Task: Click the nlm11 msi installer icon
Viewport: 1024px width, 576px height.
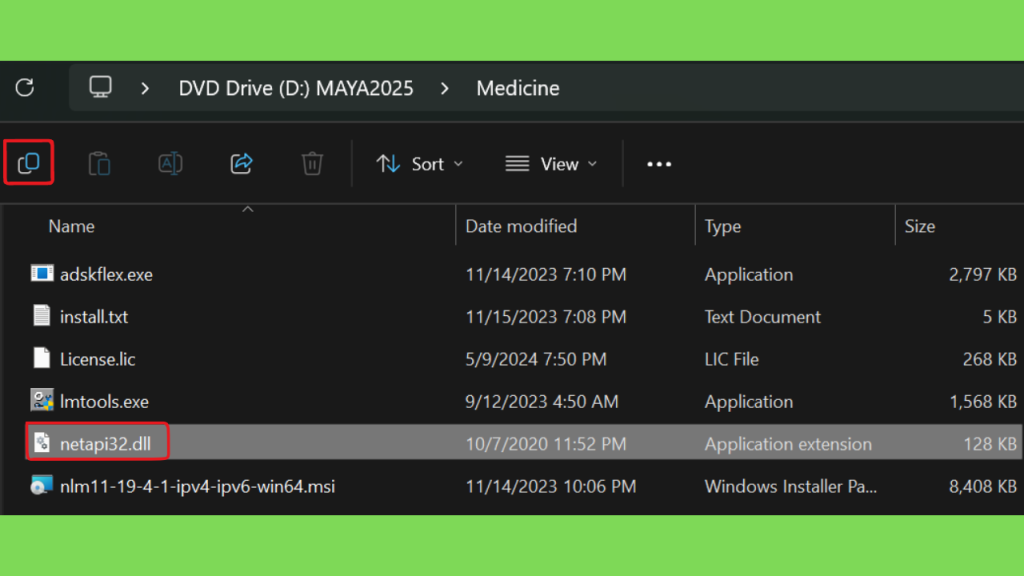Action: click(x=42, y=486)
